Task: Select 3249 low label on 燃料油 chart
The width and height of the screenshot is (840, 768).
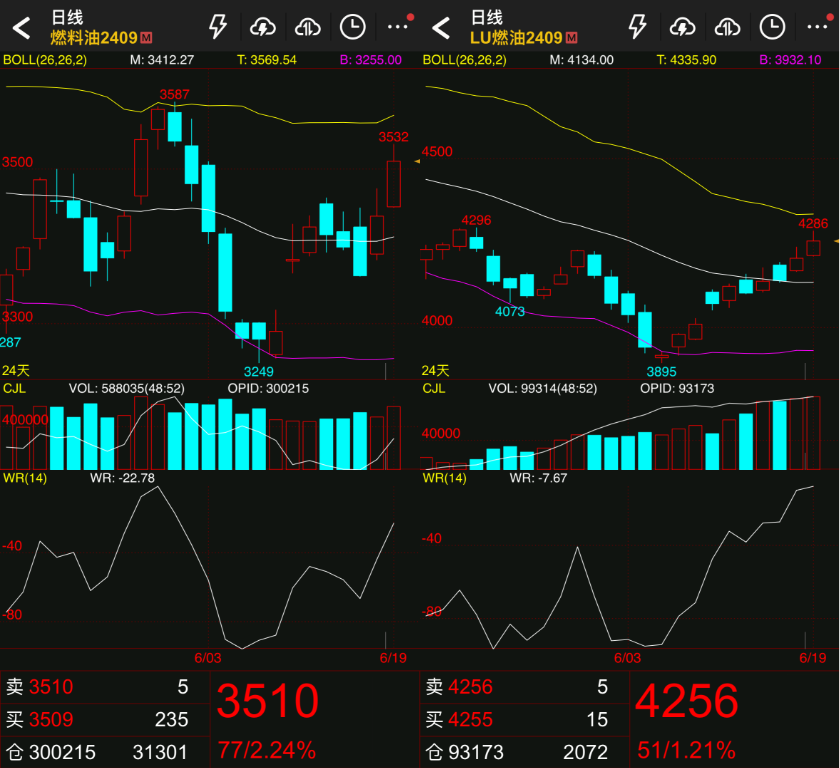Action: 259,372
